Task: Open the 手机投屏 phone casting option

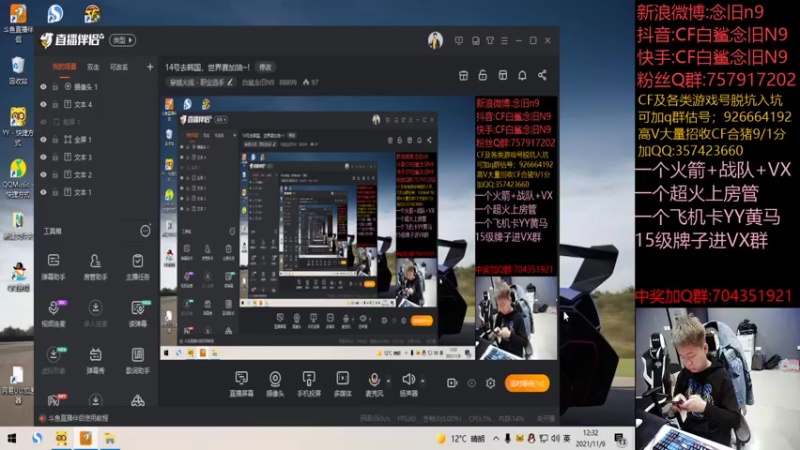Action: [x=309, y=384]
